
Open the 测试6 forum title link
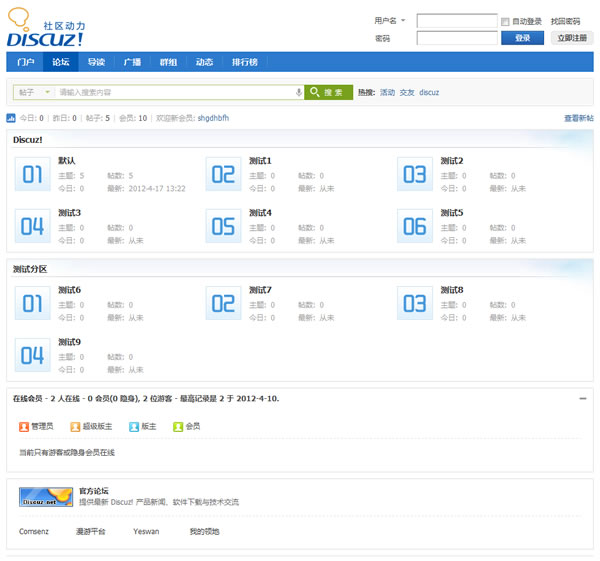pyautogui.click(x=69, y=290)
